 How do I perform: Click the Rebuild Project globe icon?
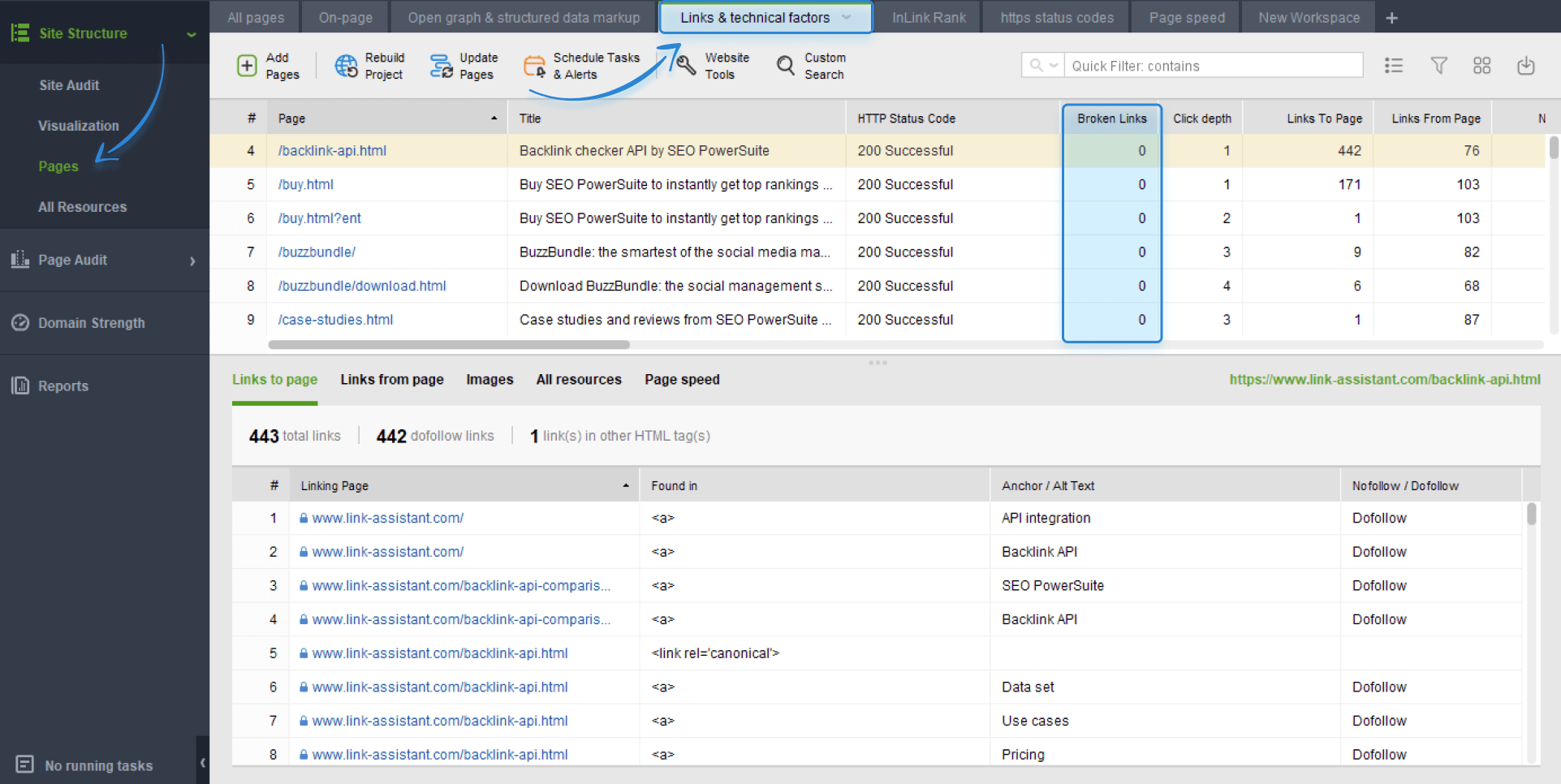(x=346, y=66)
